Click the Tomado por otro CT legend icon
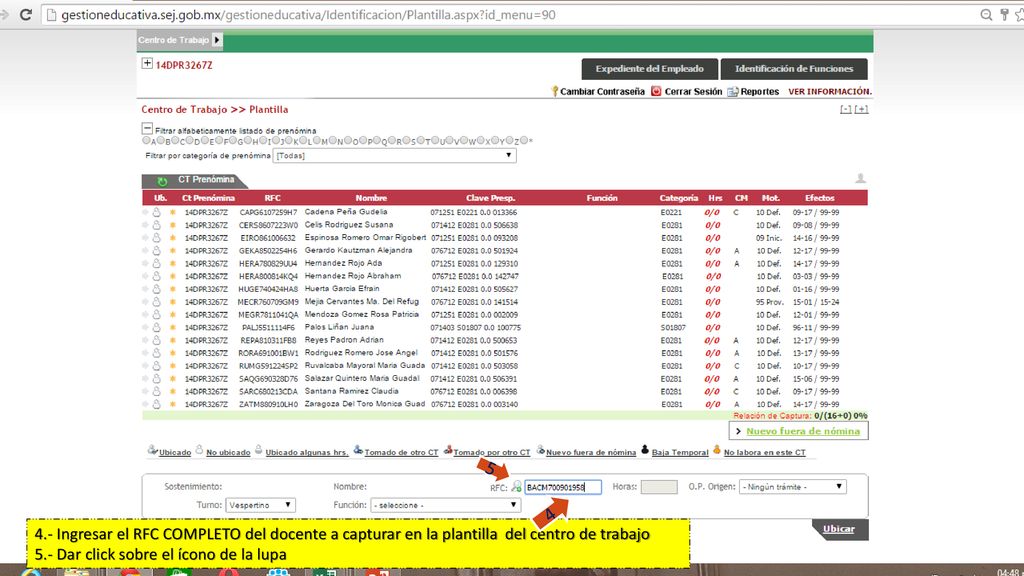Viewport: 1024px width, 576px height. (448, 450)
